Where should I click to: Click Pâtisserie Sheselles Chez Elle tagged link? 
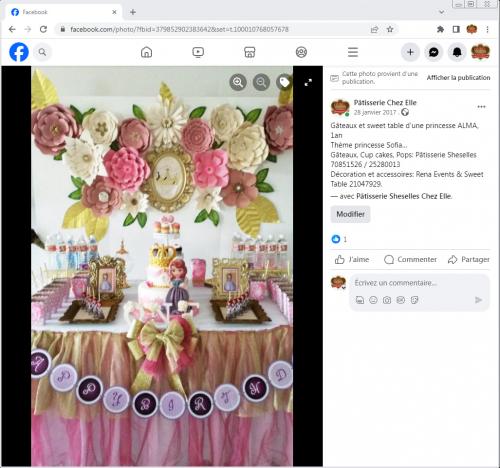click(404, 196)
